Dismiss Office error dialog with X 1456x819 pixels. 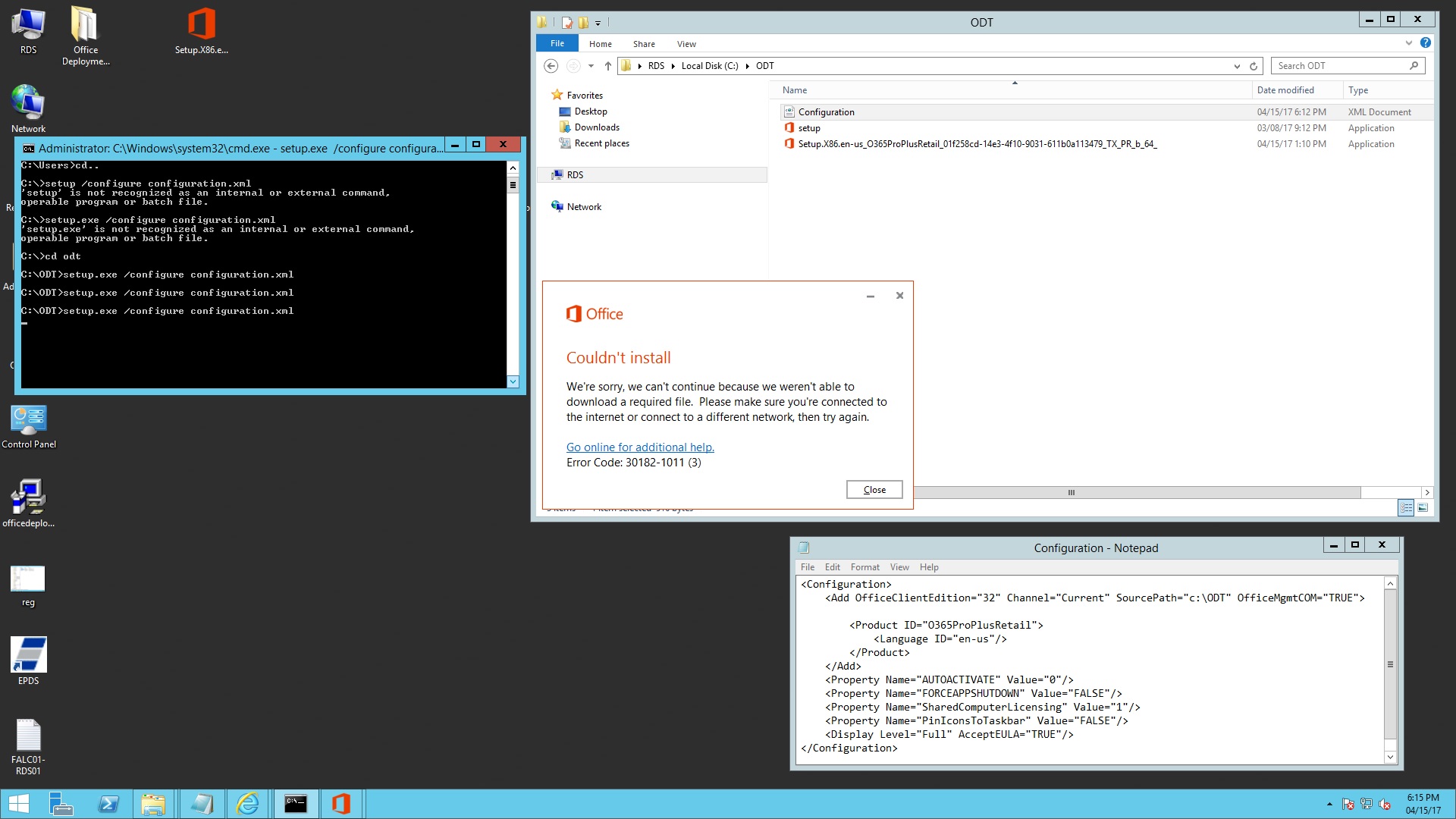pos(899,296)
